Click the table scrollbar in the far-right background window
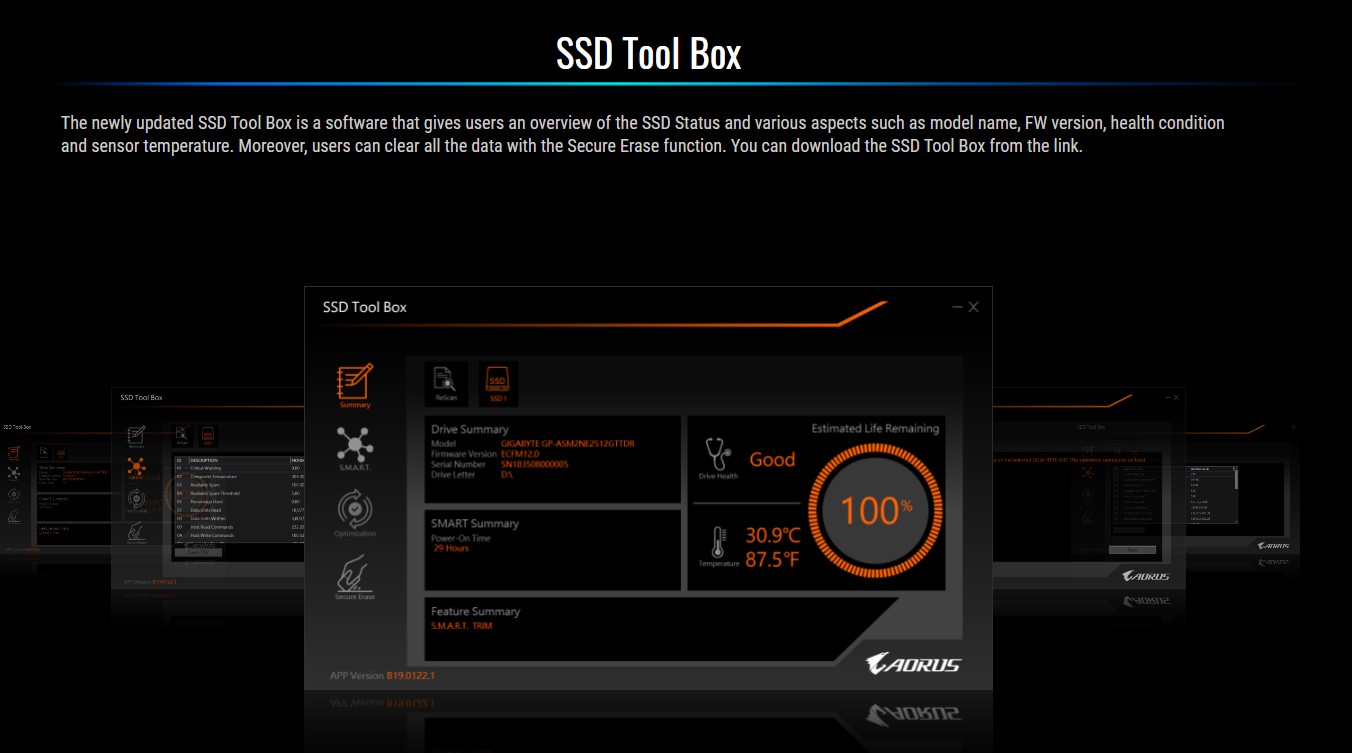This screenshot has height=753, width=1352. coord(1236,495)
